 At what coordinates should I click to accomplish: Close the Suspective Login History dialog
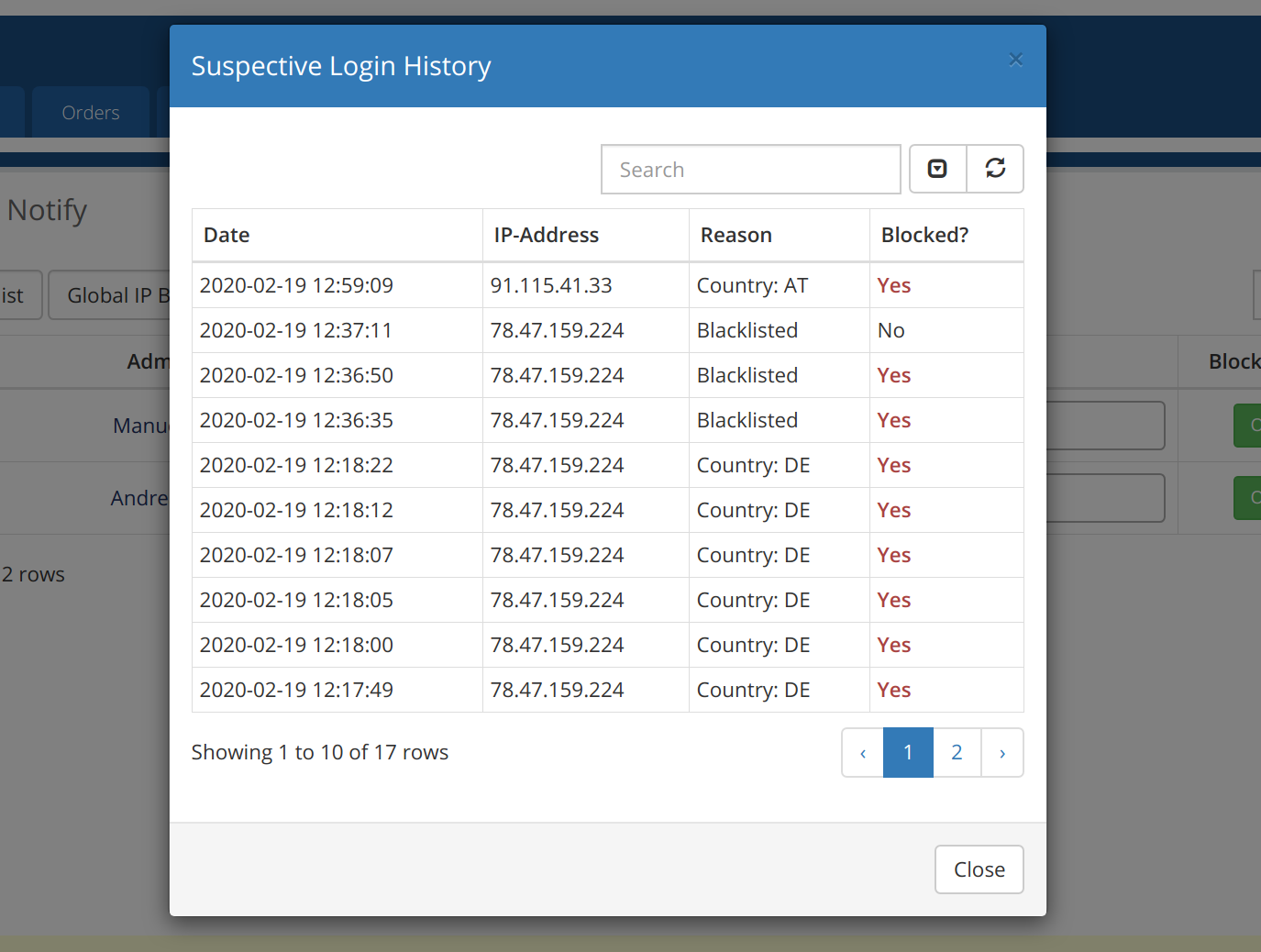[x=979, y=869]
